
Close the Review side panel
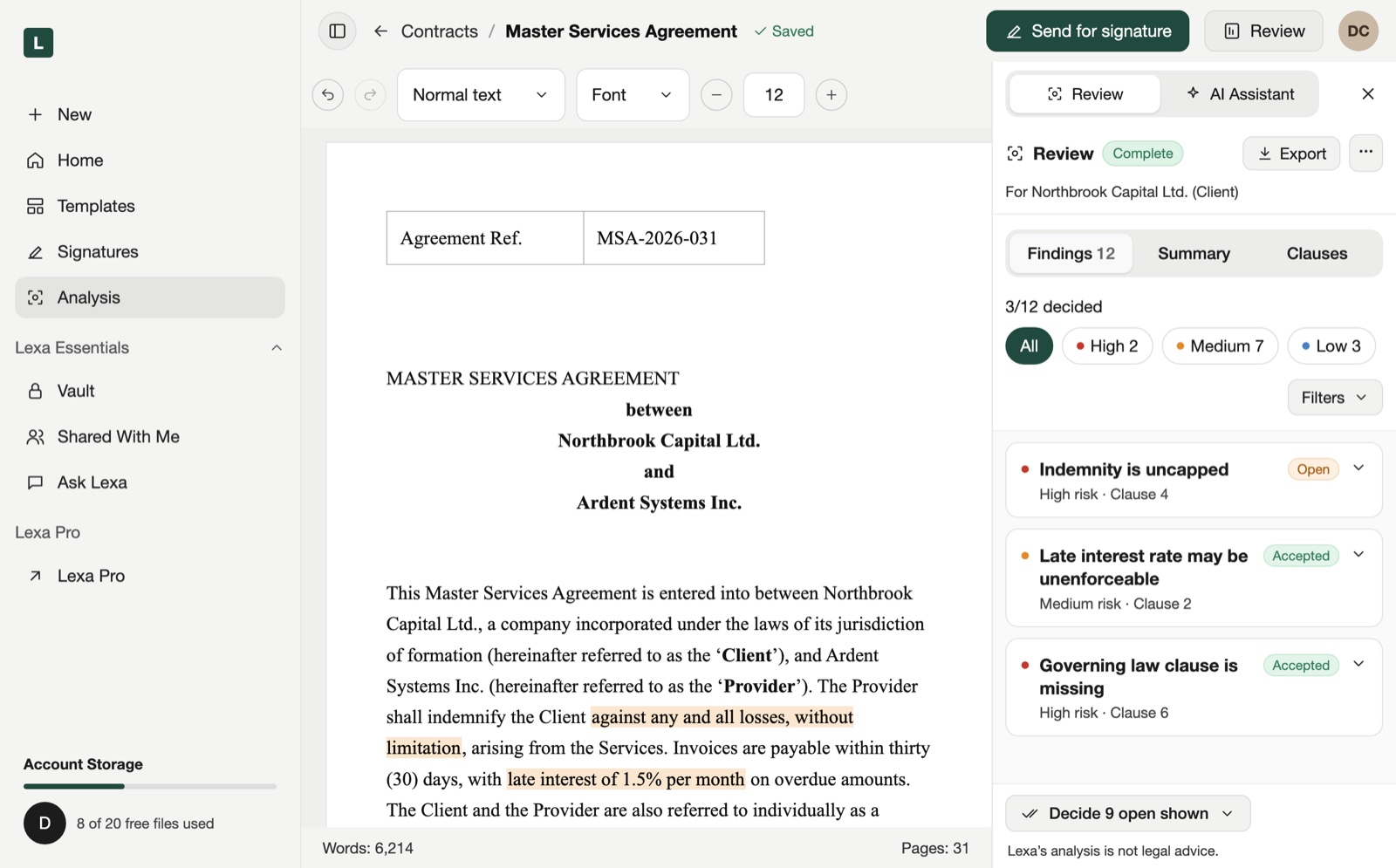pyautogui.click(x=1368, y=94)
